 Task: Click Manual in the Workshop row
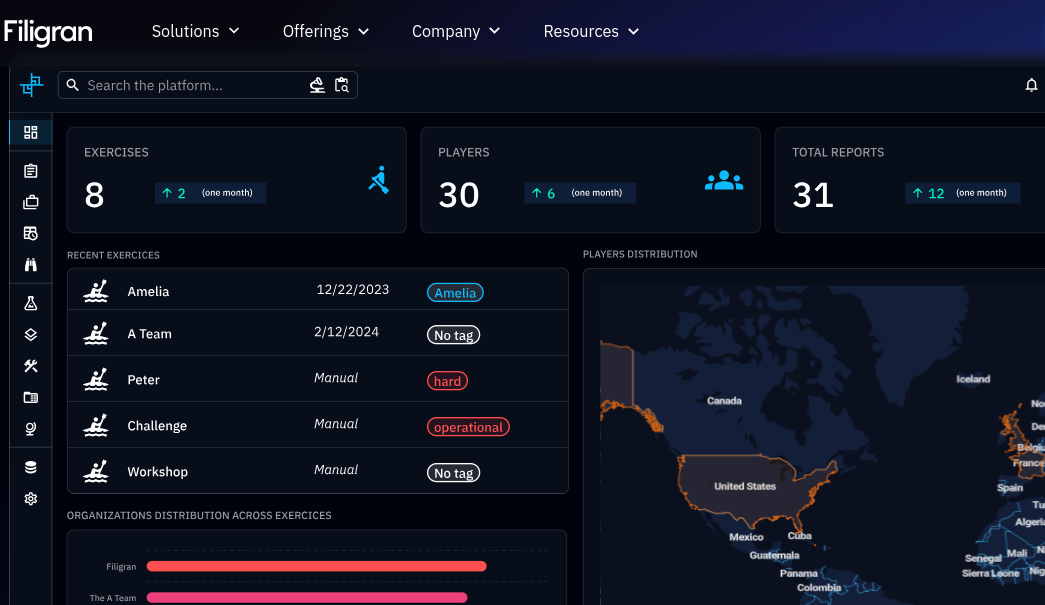(x=336, y=470)
